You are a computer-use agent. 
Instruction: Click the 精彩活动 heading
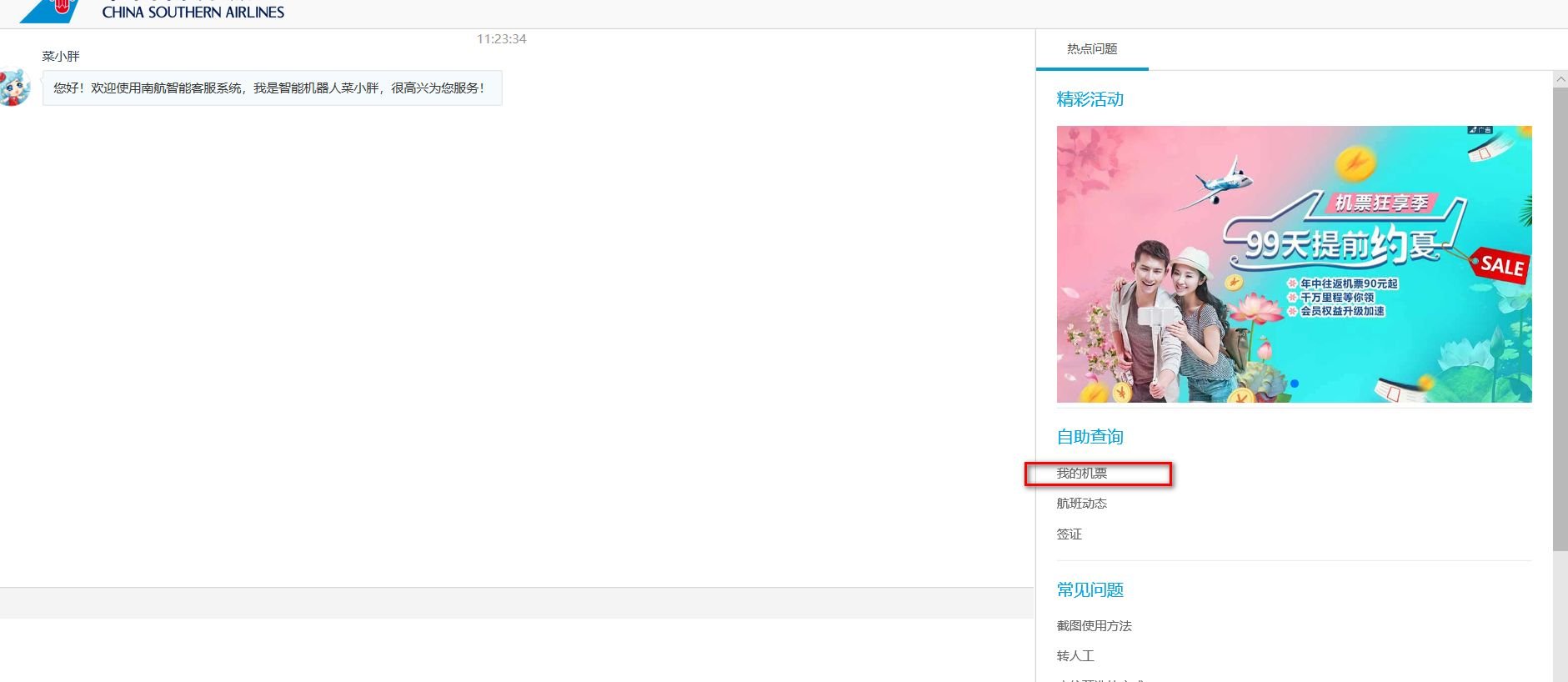pos(1090,99)
